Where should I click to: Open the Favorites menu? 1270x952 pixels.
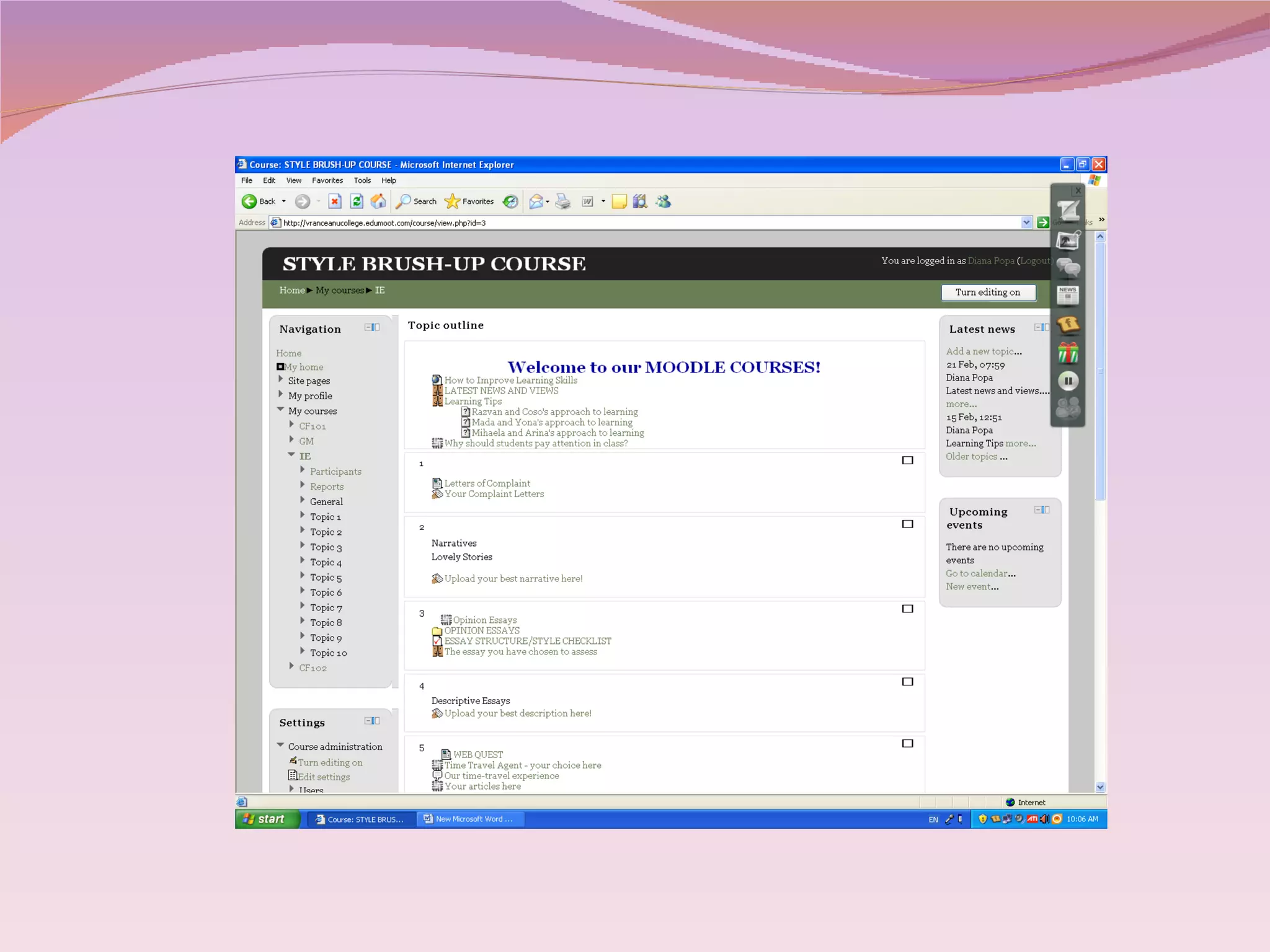[x=327, y=180]
